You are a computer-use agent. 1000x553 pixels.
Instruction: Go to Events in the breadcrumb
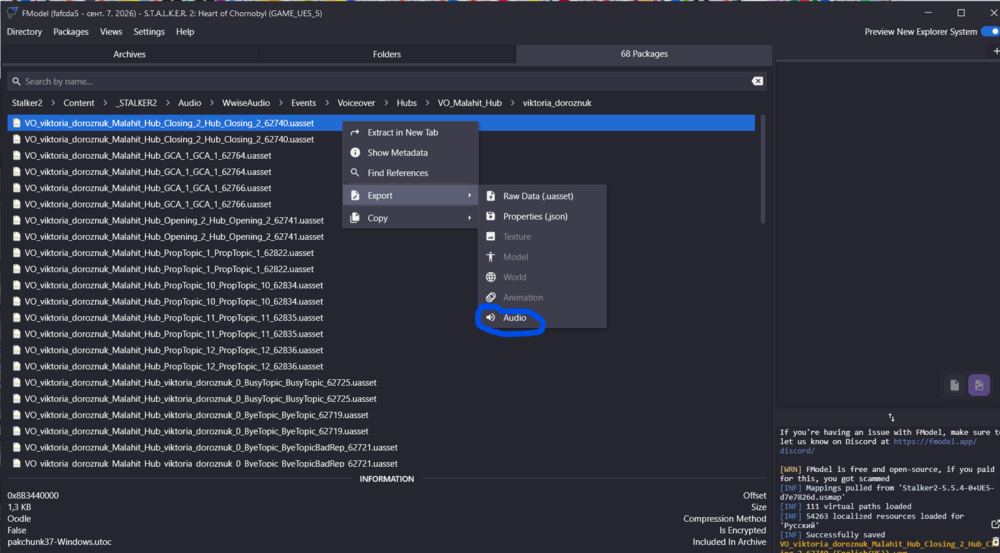(x=304, y=103)
